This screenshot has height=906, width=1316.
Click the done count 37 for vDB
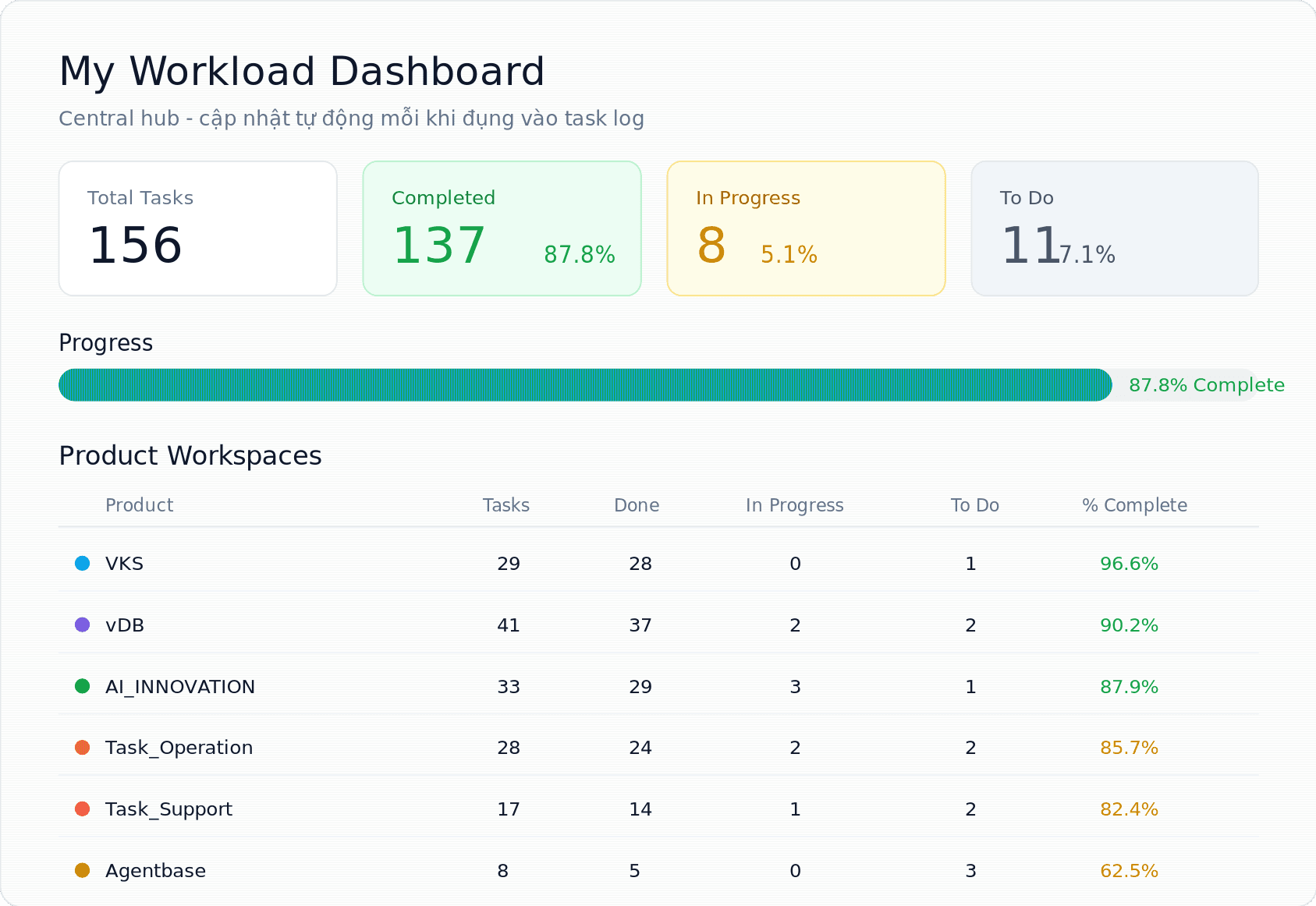[x=640, y=625]
